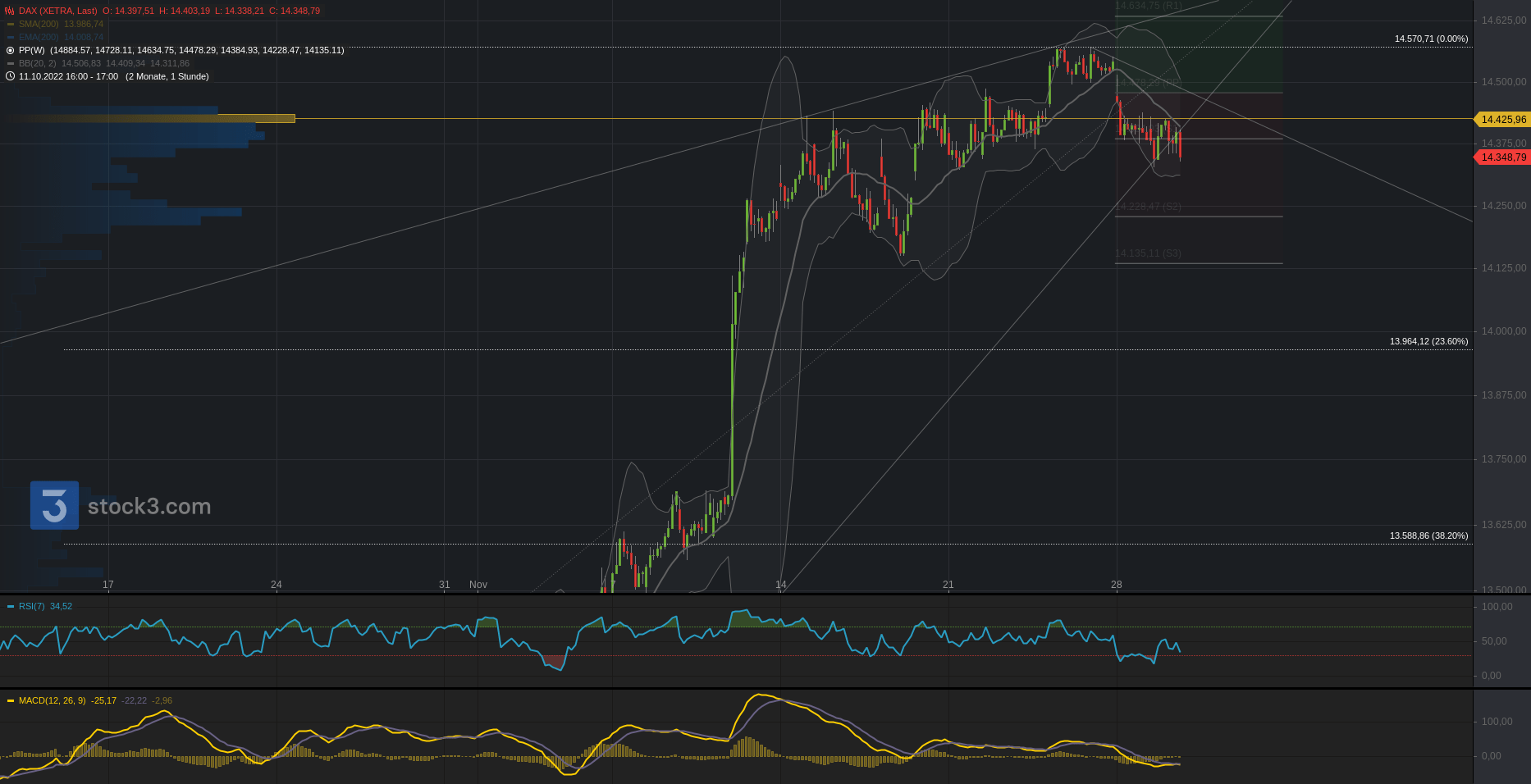1531x784 pixels.
Task: Open the timeframe selector showing 2 Monate, 1 Stunde
Action: coord(167,76)
